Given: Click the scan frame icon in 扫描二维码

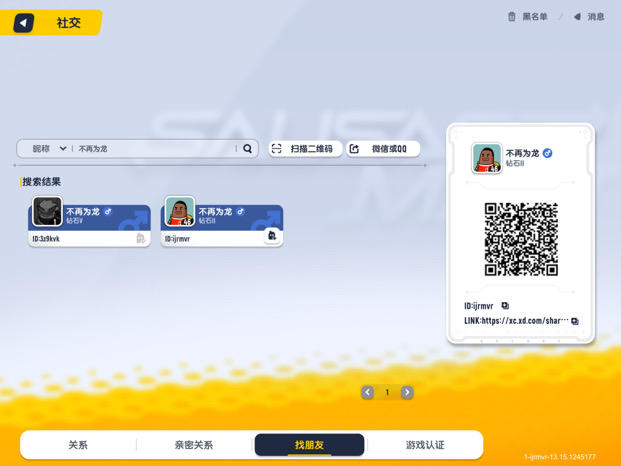Looking at the screenshot, I should [x=276, y=149].
